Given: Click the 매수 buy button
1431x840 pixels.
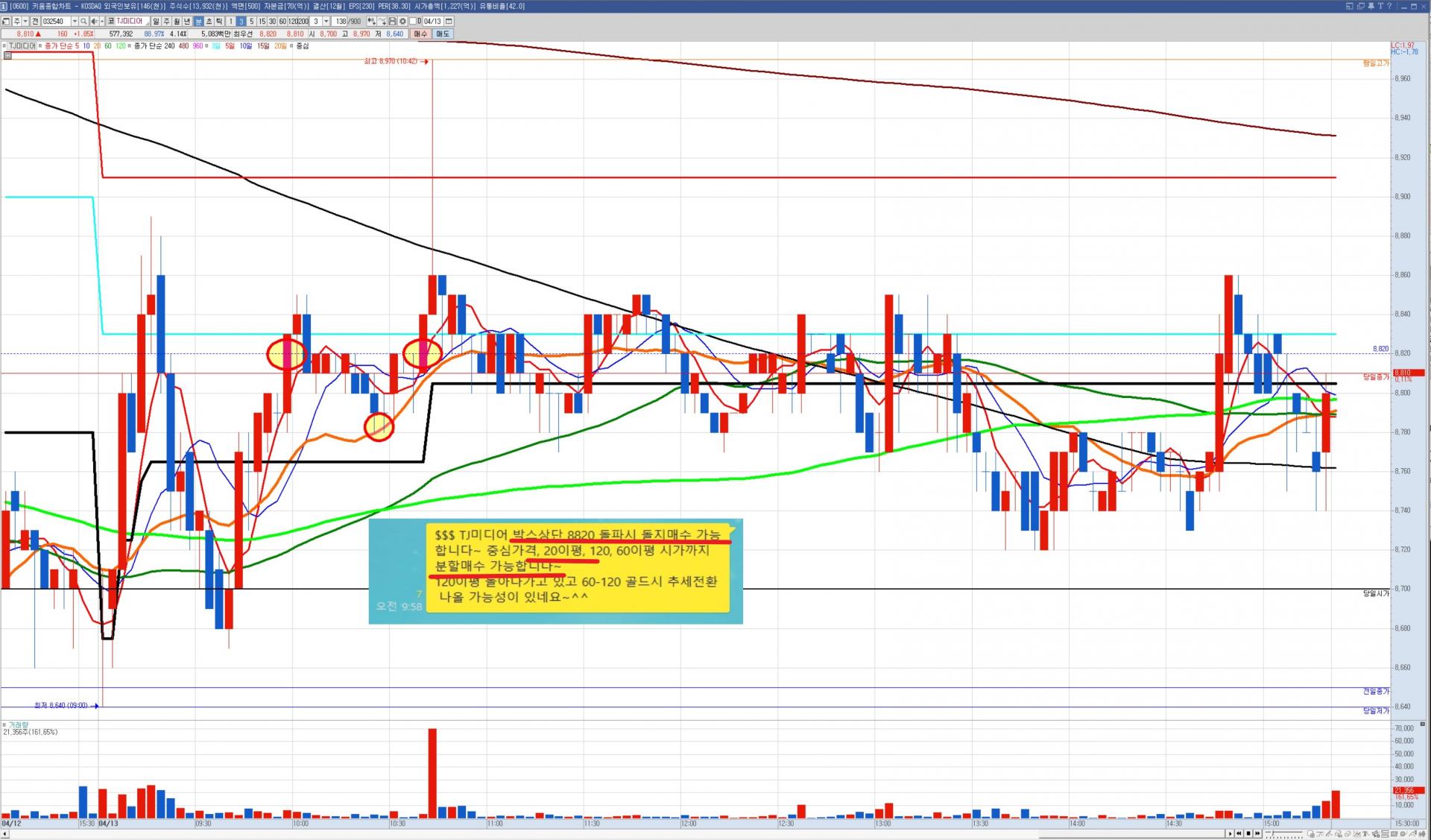Looking at the screenshot, I should coord(421,34).
